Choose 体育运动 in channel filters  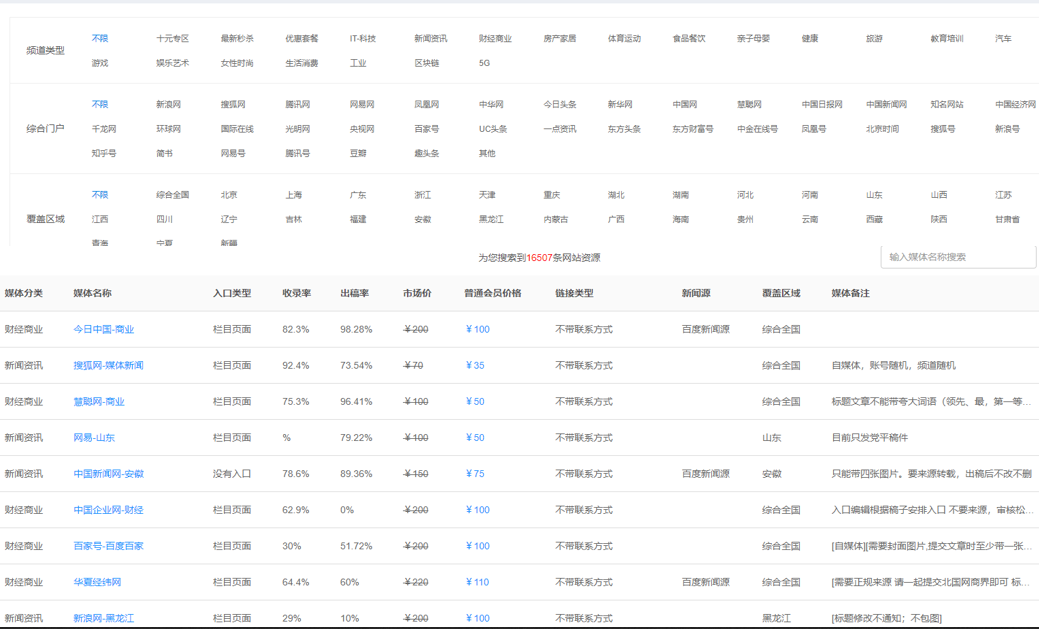624,38
